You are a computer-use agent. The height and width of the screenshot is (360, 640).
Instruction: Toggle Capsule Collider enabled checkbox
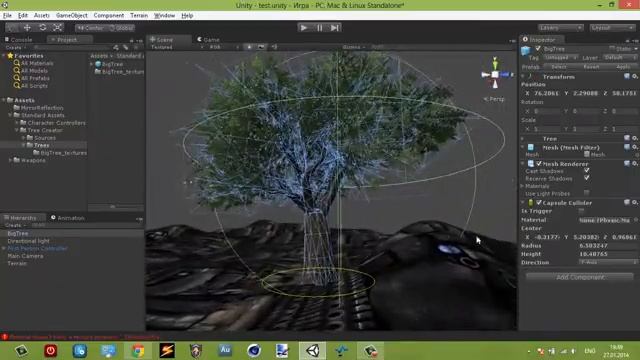(x=539, y=202)
